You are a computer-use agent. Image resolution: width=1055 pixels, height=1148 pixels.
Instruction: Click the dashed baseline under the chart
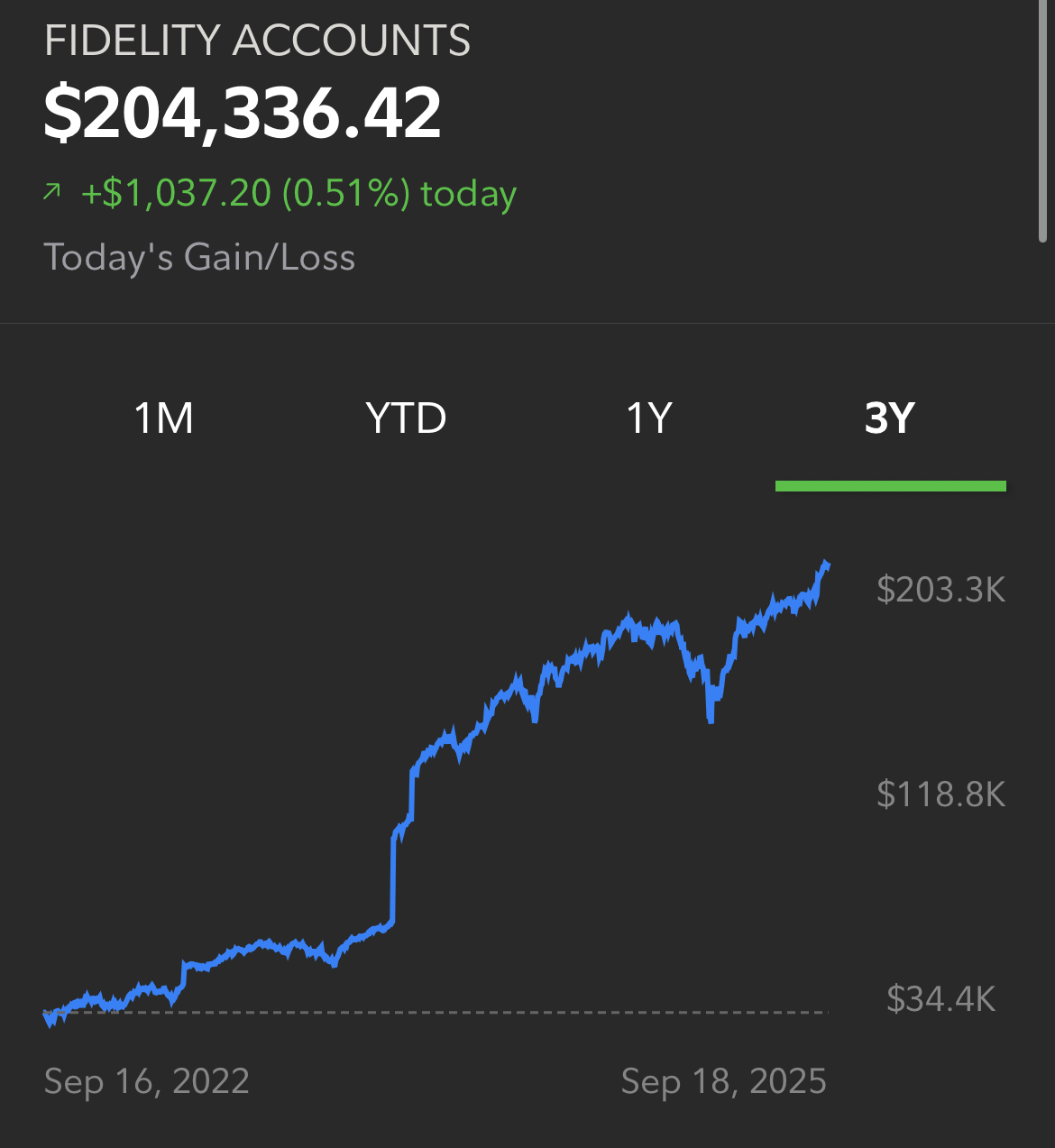tap(436, 1012)
